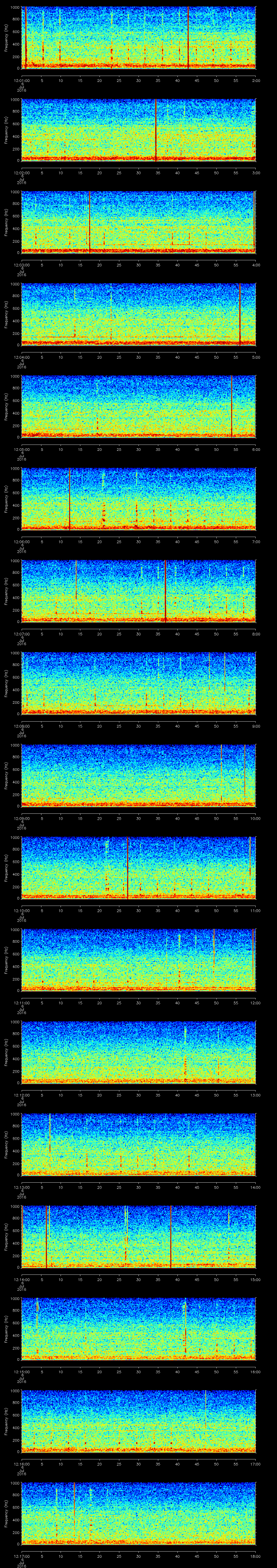Image resolution: width=277 pixels, height=1568 pixels.
Task: Select the 14:00 end time label
Action: (x=255, y=1187)
